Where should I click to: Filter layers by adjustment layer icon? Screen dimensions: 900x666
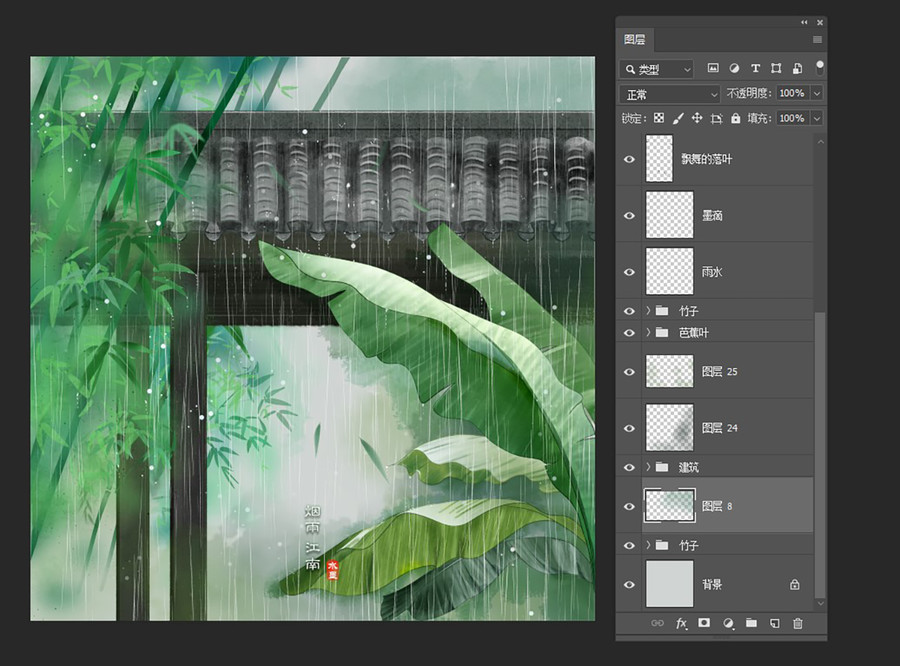(x=734, y=68)
